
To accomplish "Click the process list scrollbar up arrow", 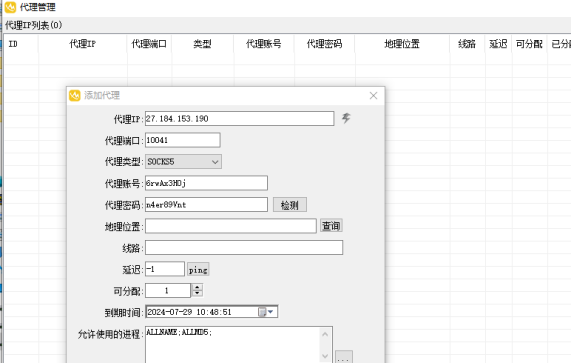I will pyautogui.click(x=325, y=334).
